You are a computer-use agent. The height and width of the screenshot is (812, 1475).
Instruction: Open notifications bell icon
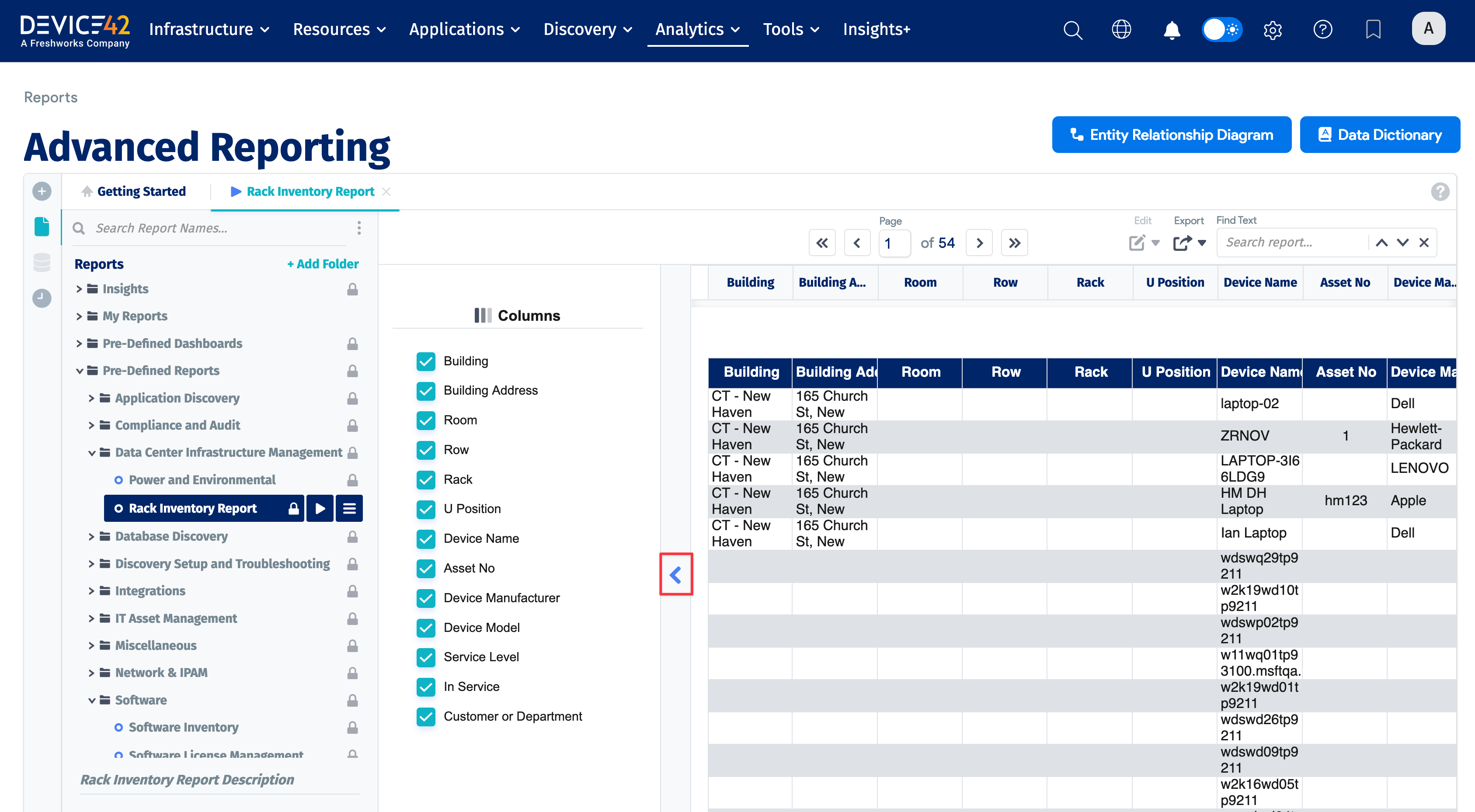pos(1172,30)
